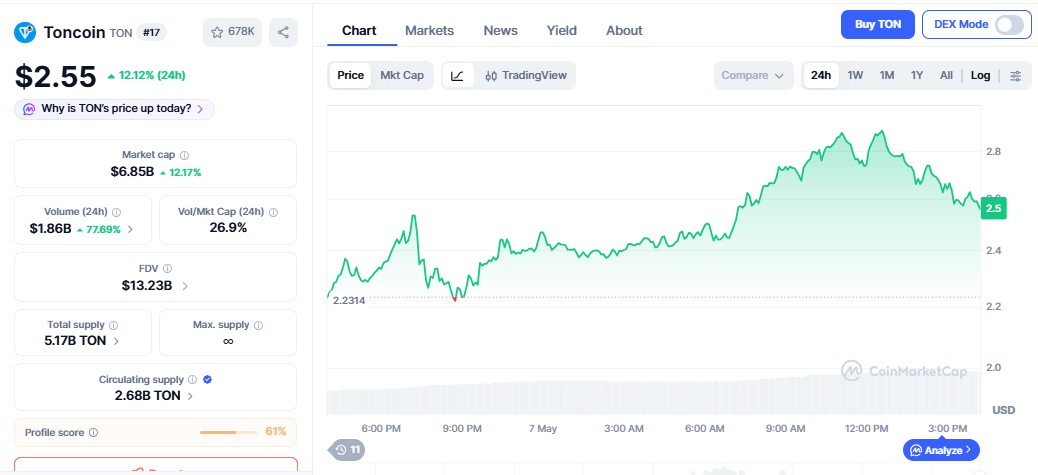
Task: Click the Buy TON button
Action: (x=878, y=24)
